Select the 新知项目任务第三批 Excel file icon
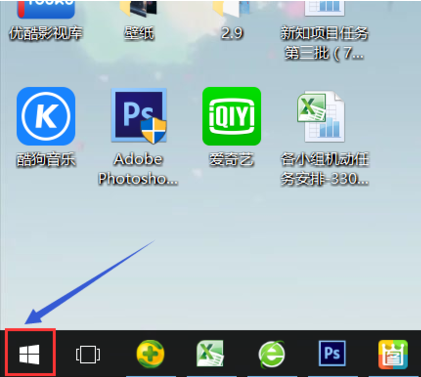Screen dimensions: 421x377 (x=324, y=8)
